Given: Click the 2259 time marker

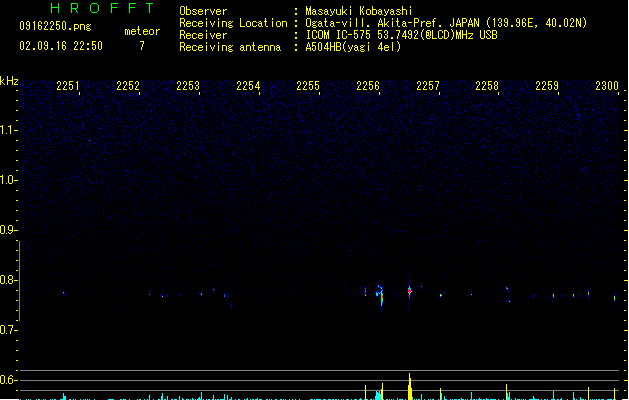Looking at the screenshot, I should coord(547,86).
